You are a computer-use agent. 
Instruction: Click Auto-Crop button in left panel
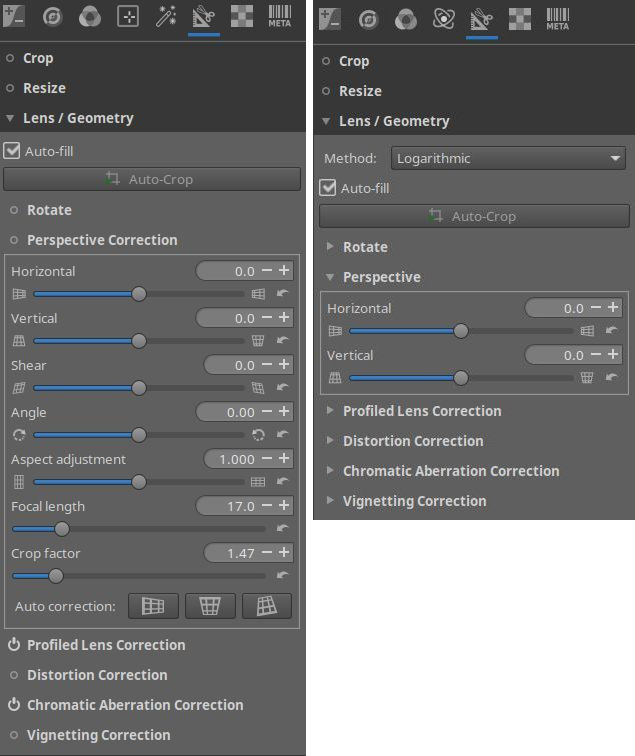tap(152, 179)
